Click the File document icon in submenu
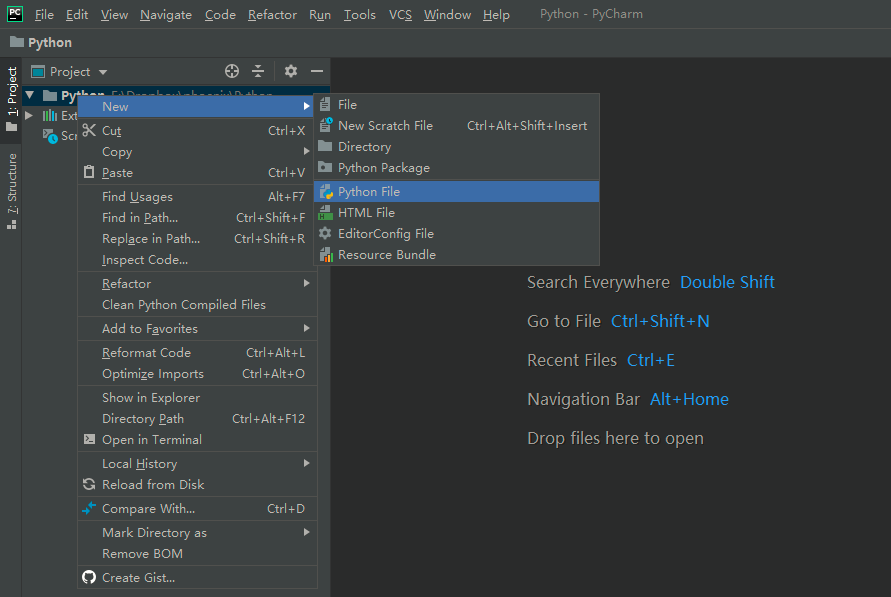This screenshot has width=891, height=597. 325,105
